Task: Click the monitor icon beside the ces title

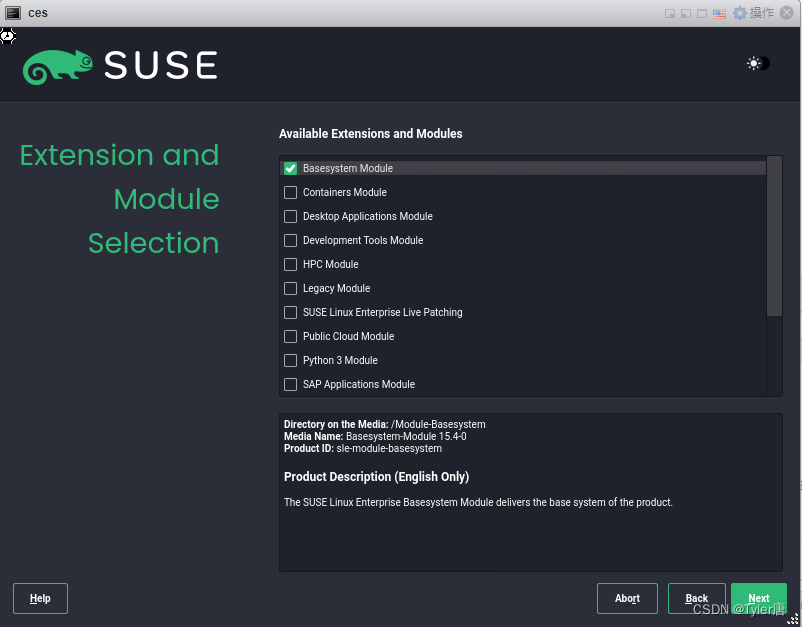Action: pyautogui.click(x=13, y=12)
